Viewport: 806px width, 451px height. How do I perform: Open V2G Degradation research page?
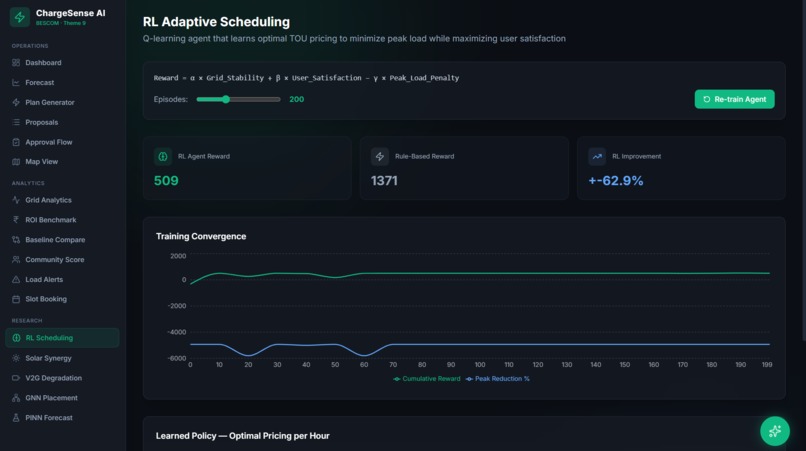62,378
